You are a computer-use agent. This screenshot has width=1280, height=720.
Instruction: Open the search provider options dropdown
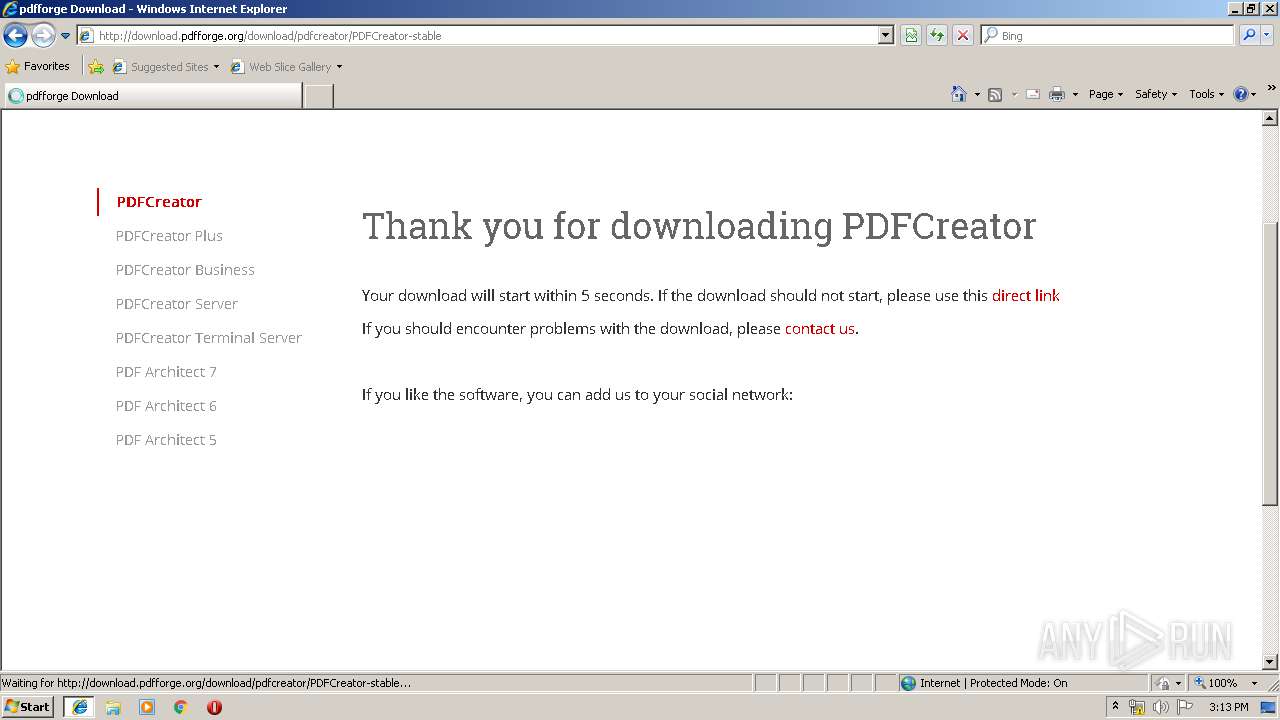1267,36
